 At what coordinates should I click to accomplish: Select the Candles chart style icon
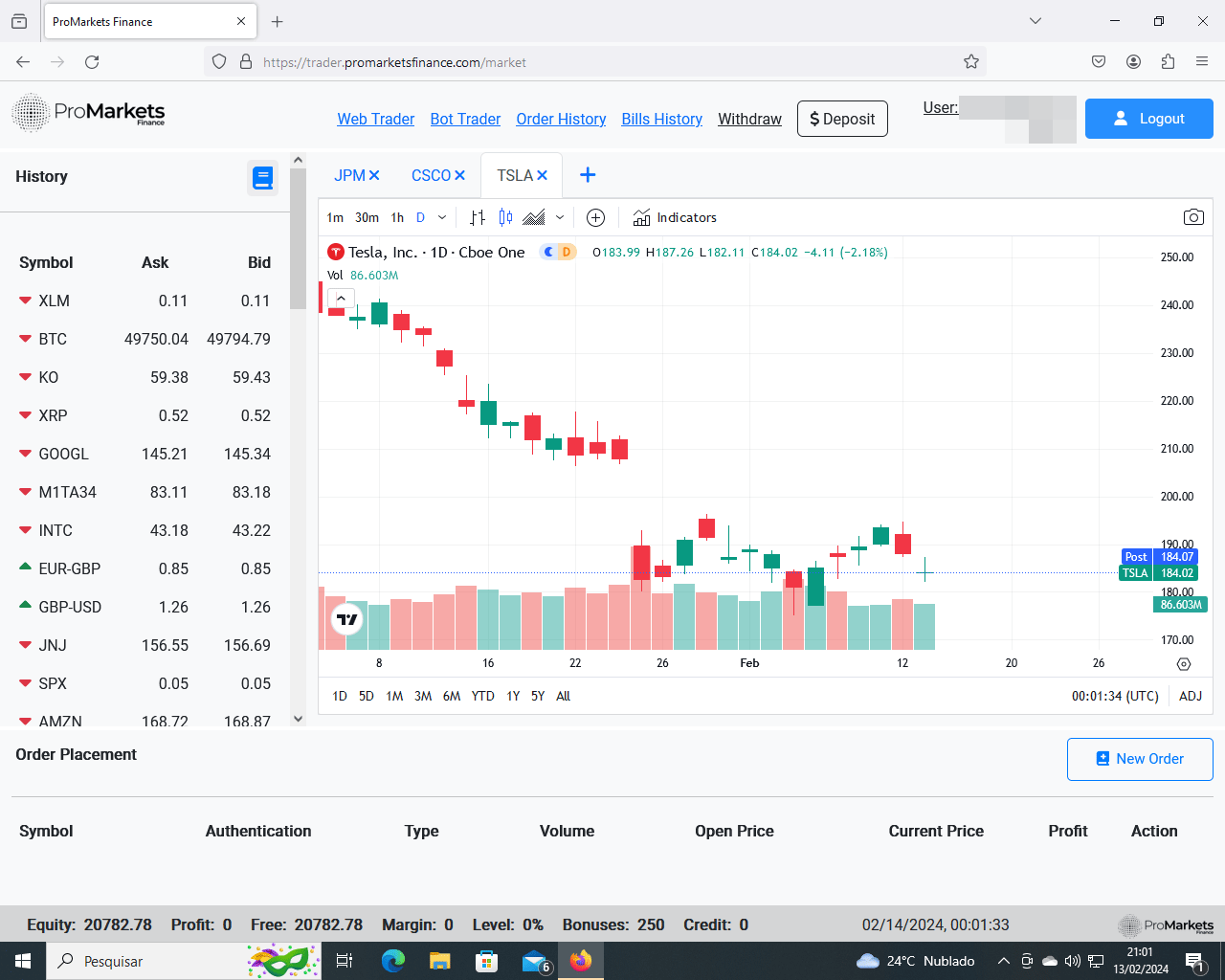tap(505, 217)
